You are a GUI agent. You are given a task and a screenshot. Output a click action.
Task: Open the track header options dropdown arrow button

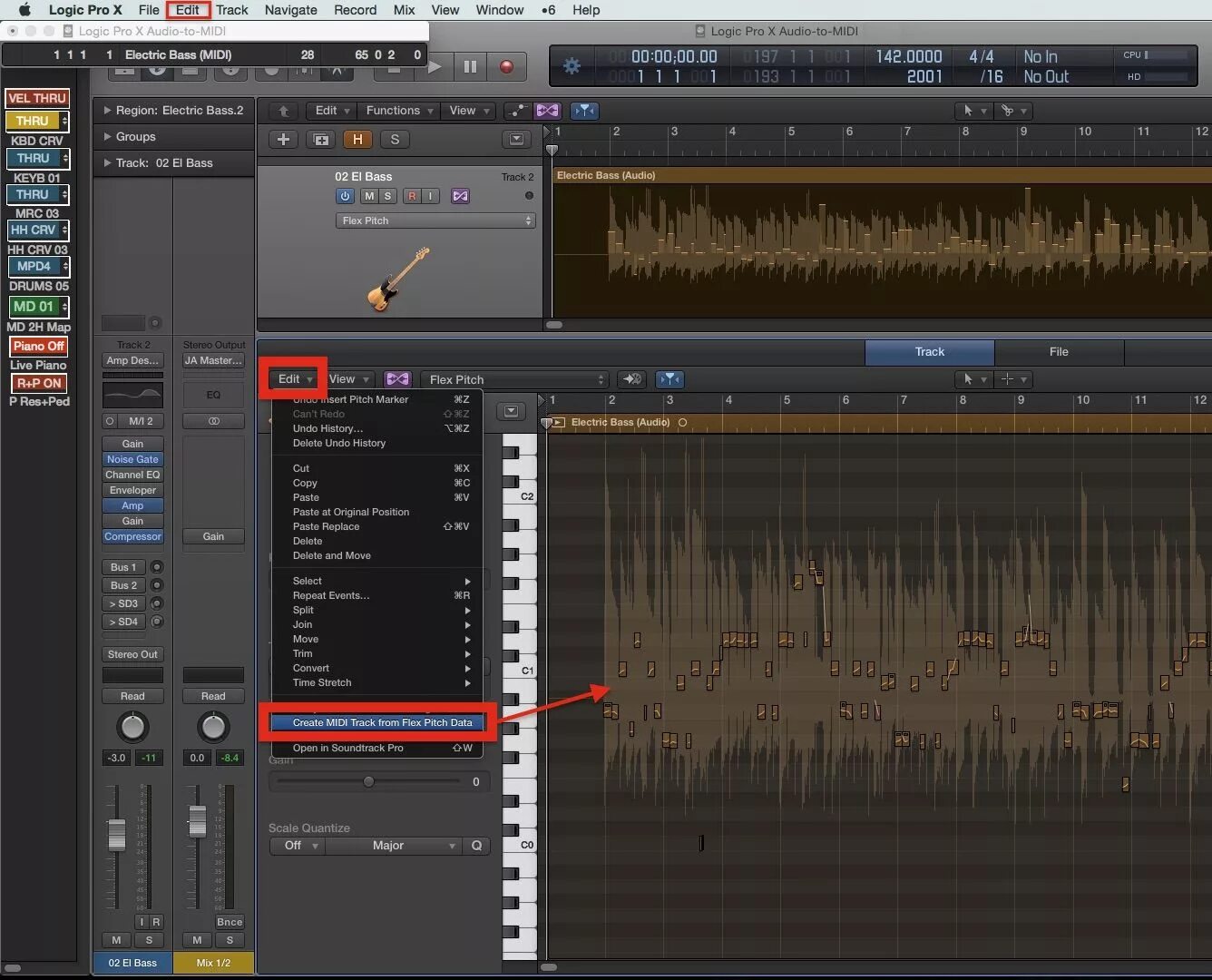tap(516, 140)
